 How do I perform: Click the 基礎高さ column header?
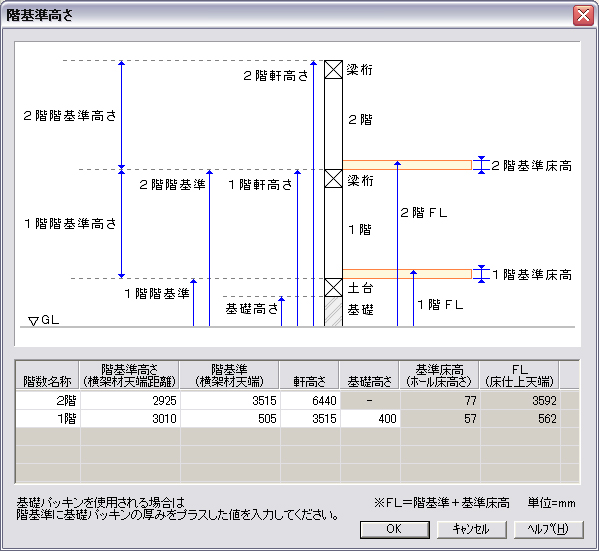pyautogui.click(x=369, y=375)
